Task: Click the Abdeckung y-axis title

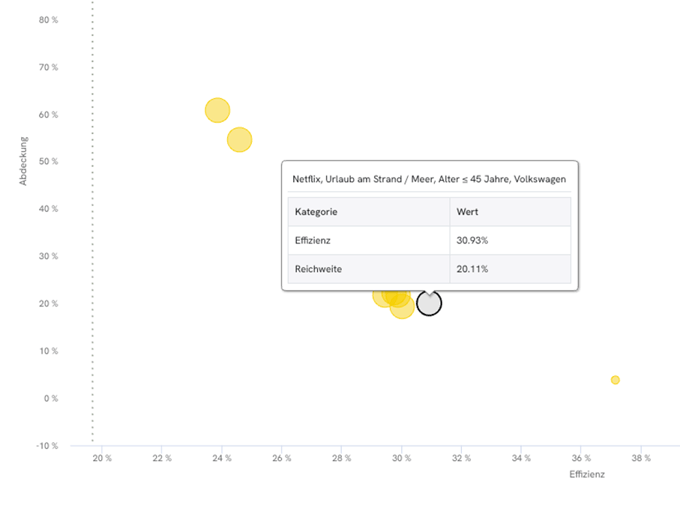Action: click(x=23, y=161)
